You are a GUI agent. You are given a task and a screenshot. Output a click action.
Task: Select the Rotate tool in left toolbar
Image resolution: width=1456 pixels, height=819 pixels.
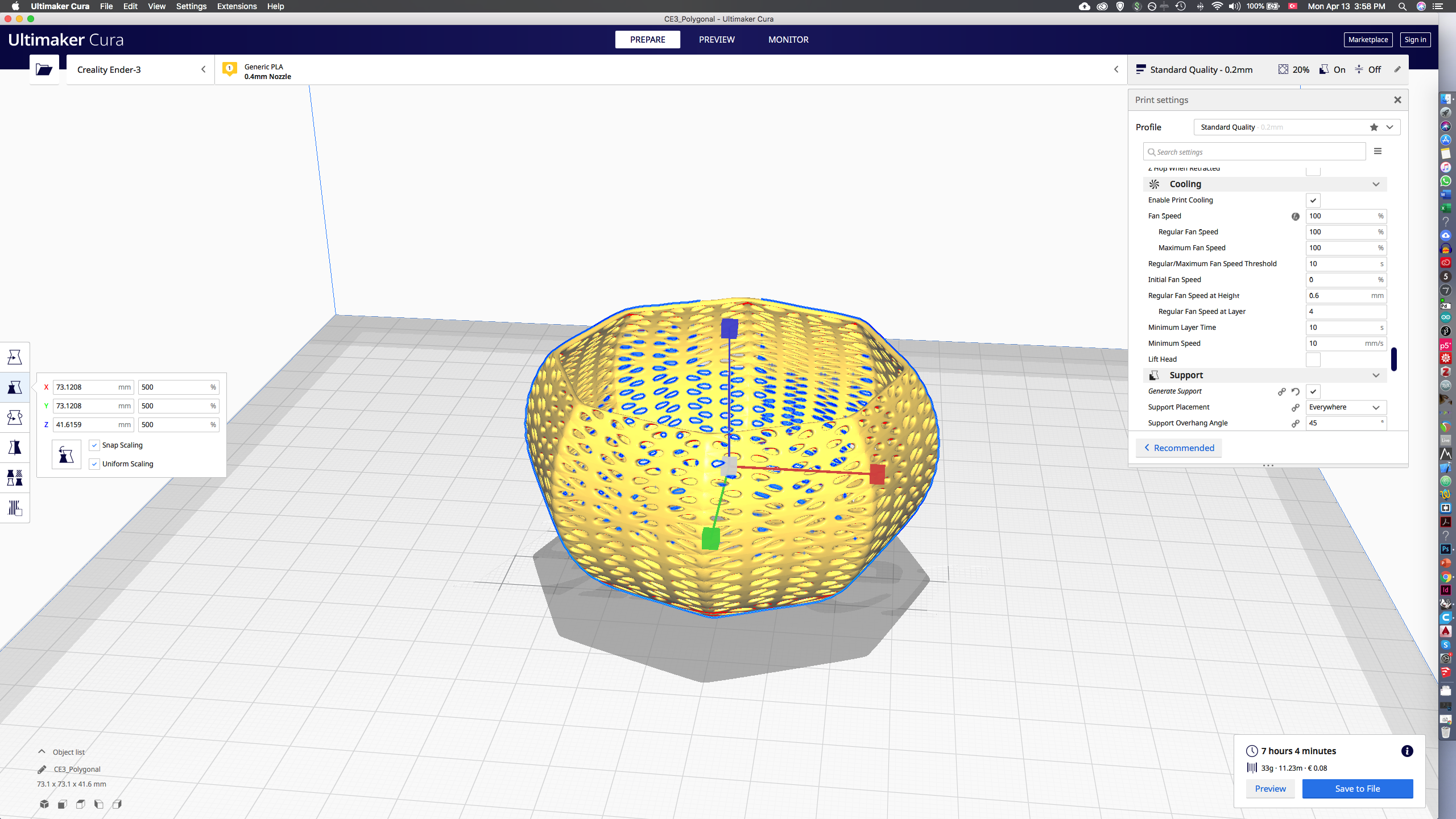click(15, 417)
